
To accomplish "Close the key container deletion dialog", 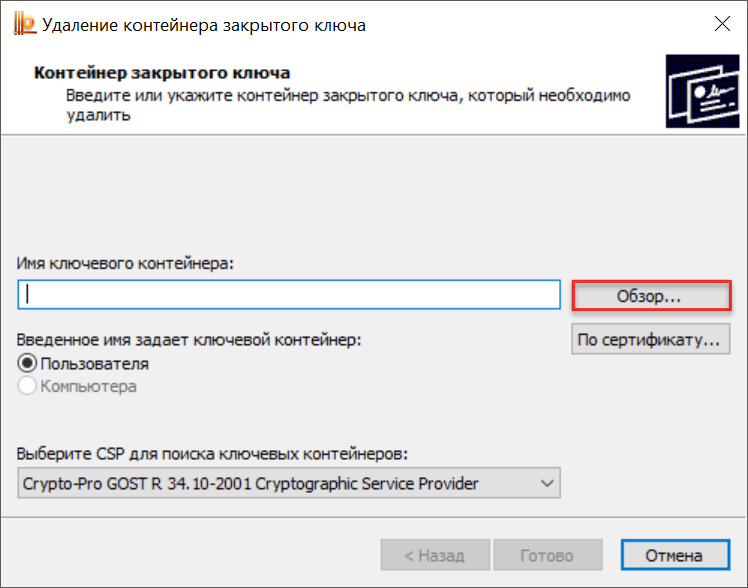I will pyautogui.click(x=720, y=25).
